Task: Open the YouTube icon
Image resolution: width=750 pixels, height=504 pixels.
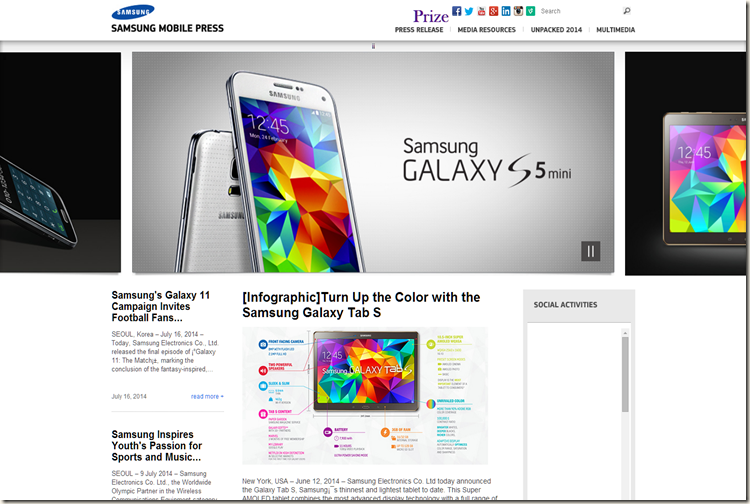Action: (x=481, y=11)
